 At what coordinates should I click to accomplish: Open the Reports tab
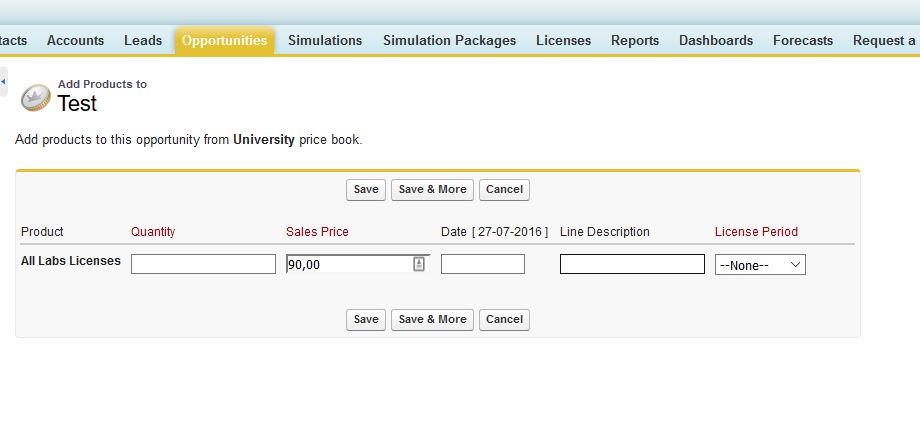(x=635, y=41)
